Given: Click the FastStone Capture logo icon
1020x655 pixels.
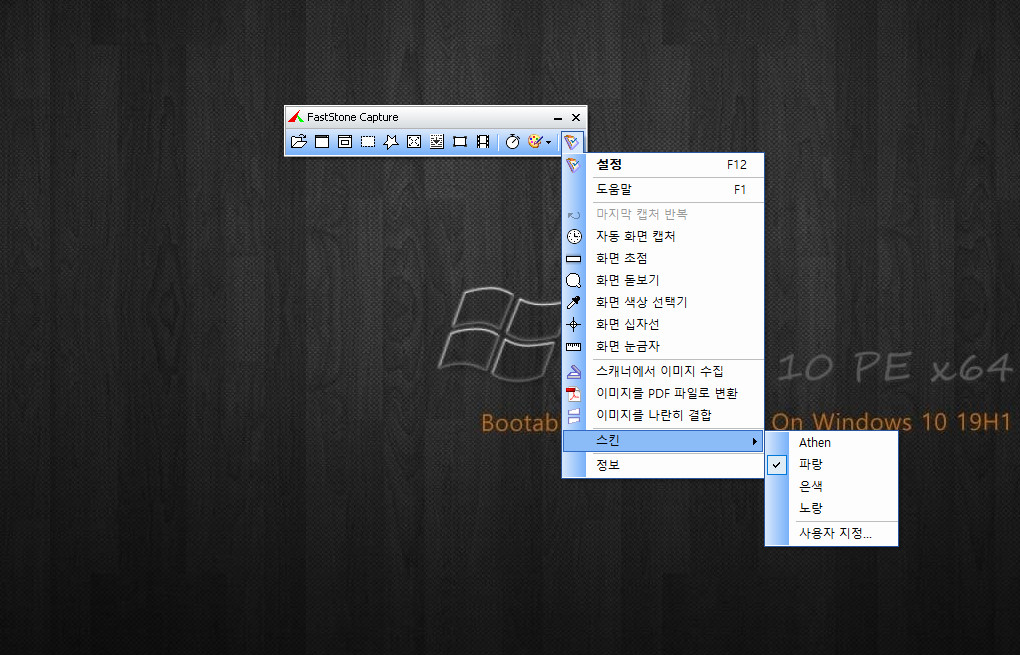Looking at the screenshot, I should pyautogui.click(x=296, y=117).
